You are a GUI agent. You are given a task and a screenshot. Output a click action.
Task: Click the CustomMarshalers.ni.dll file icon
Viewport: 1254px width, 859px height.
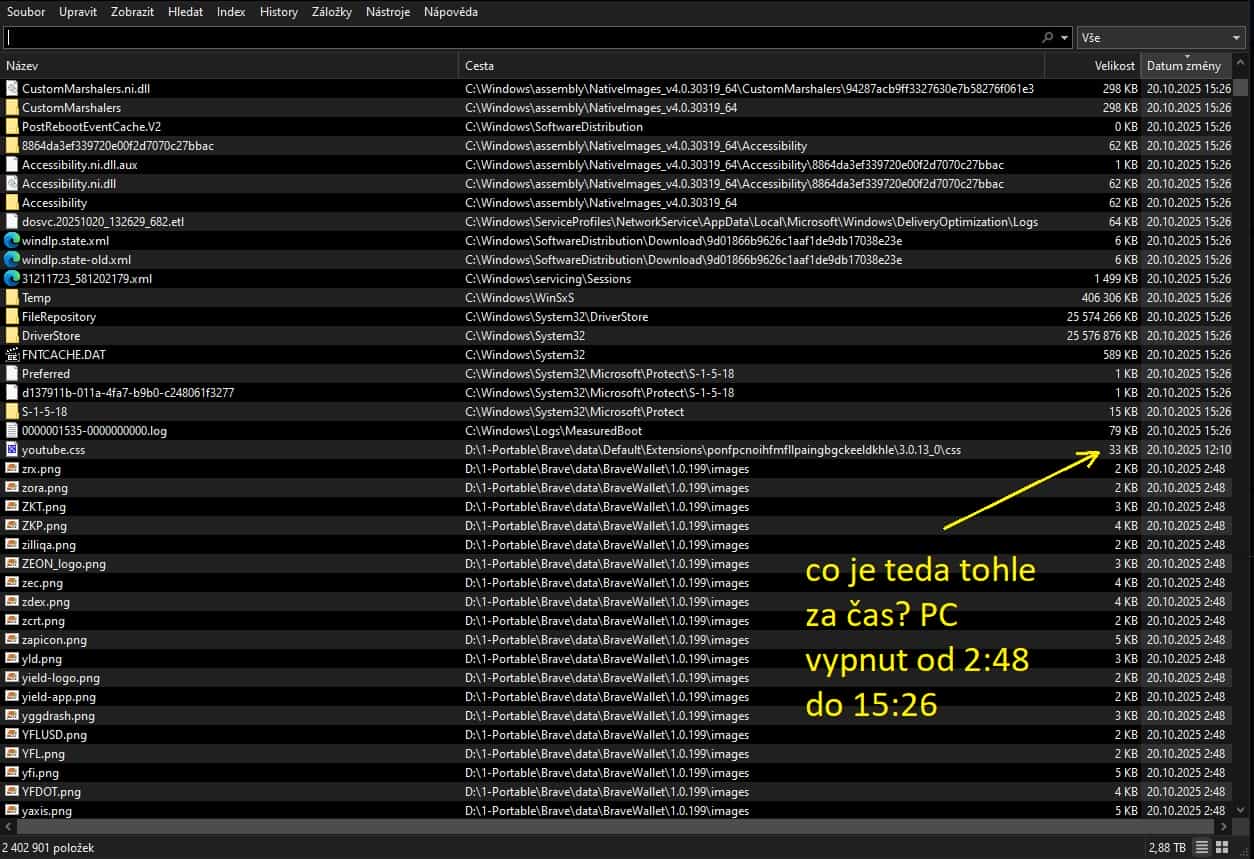point(12,89)
